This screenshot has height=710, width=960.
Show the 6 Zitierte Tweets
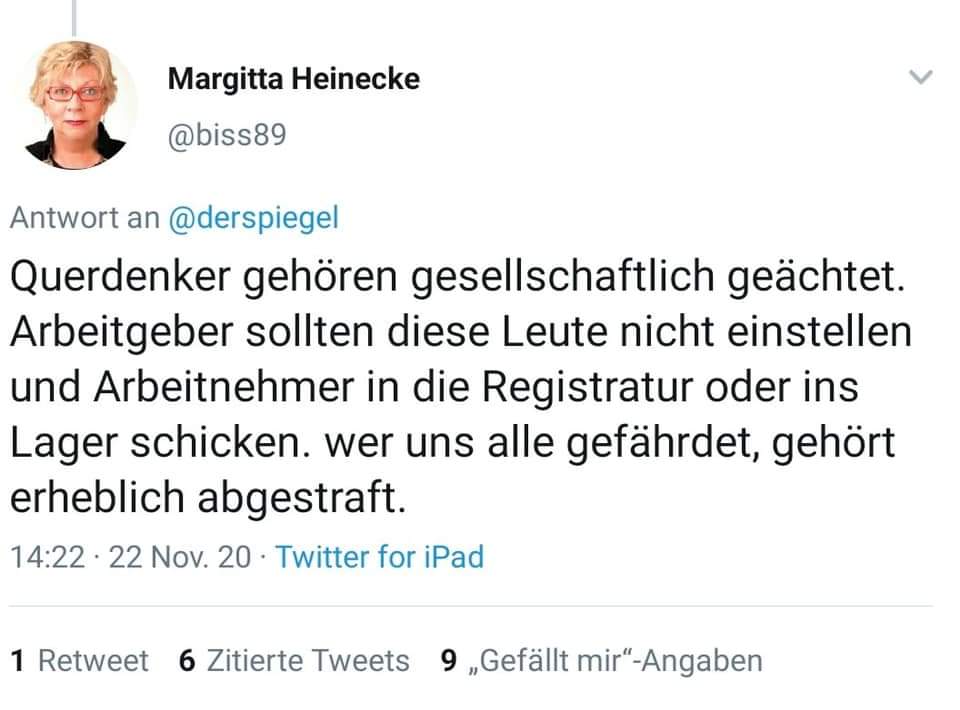point(294,661)
